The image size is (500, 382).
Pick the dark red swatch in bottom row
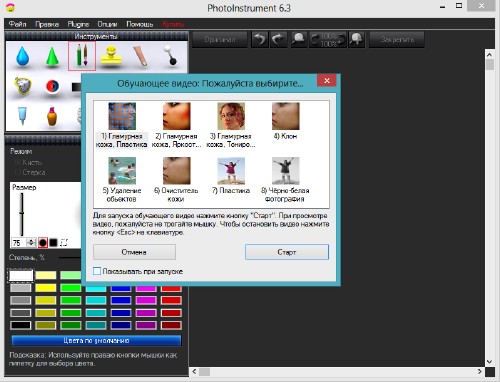171,325
